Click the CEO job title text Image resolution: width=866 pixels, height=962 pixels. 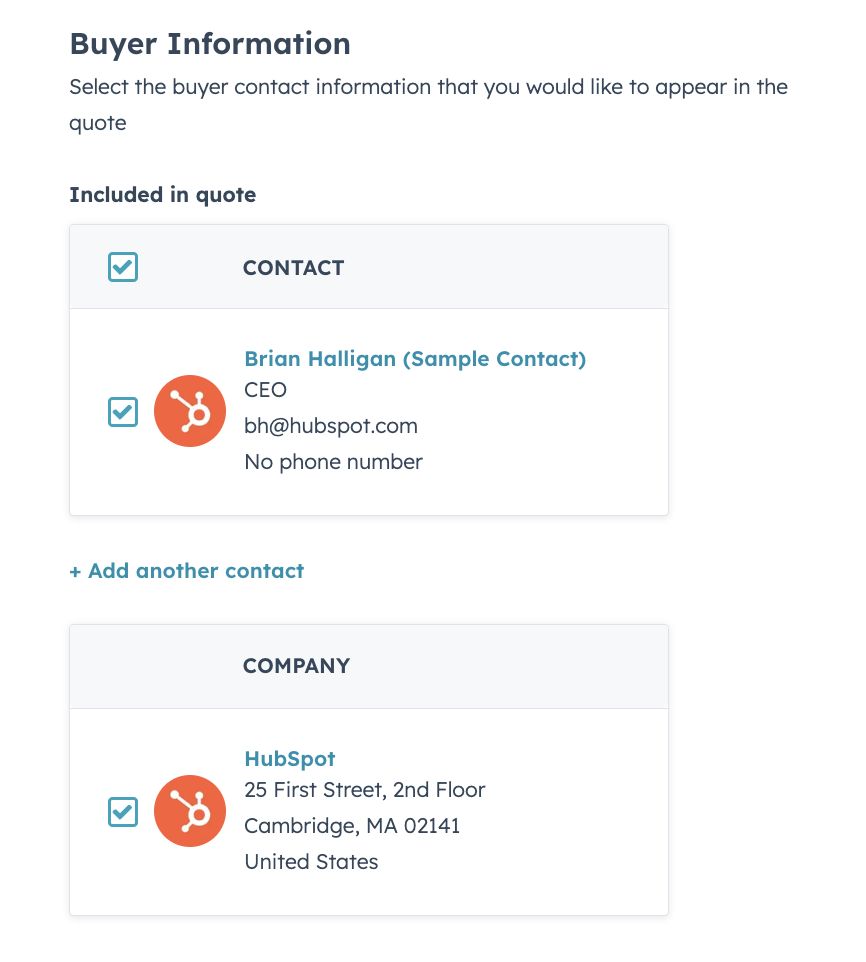click(x=265, y=390)
